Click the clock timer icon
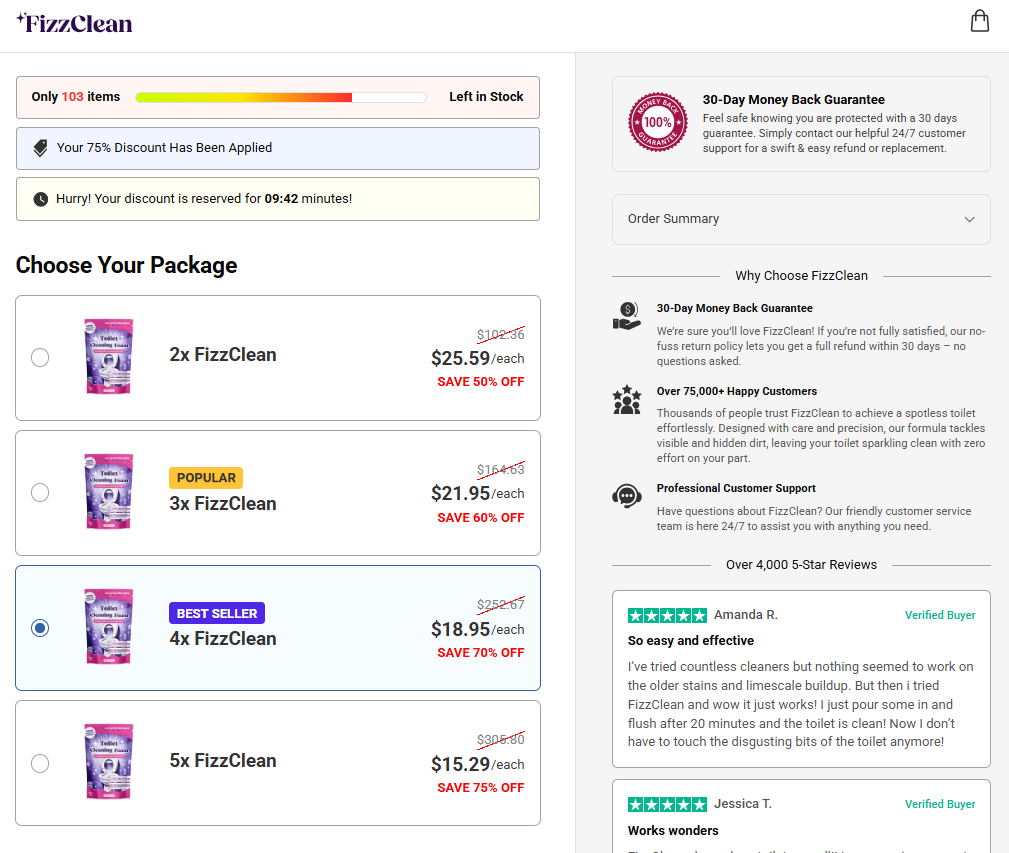The height and width of the screenshot is (853, 1009). point(41,199)
